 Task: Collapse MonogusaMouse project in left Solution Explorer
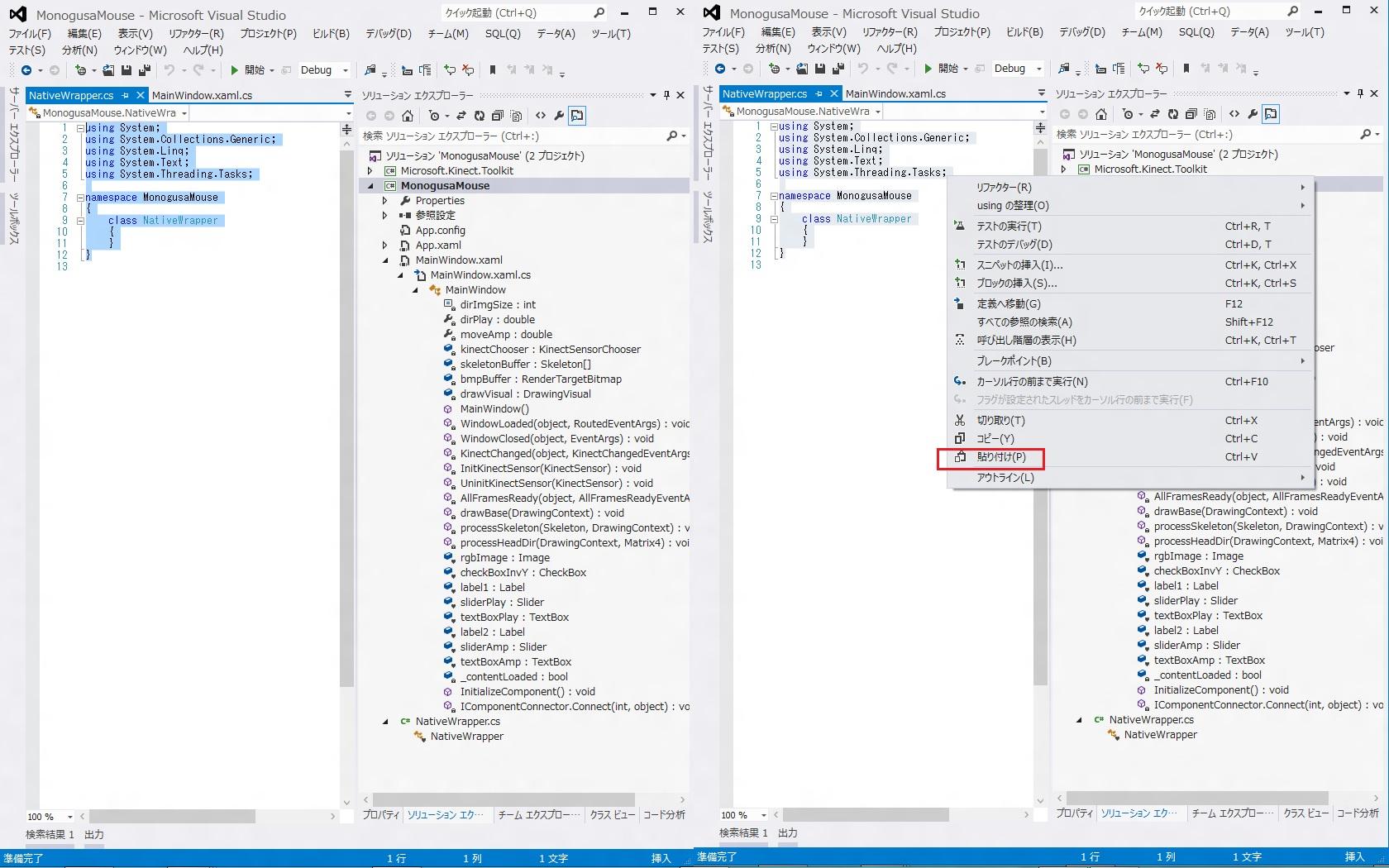(x=370, y=186)
